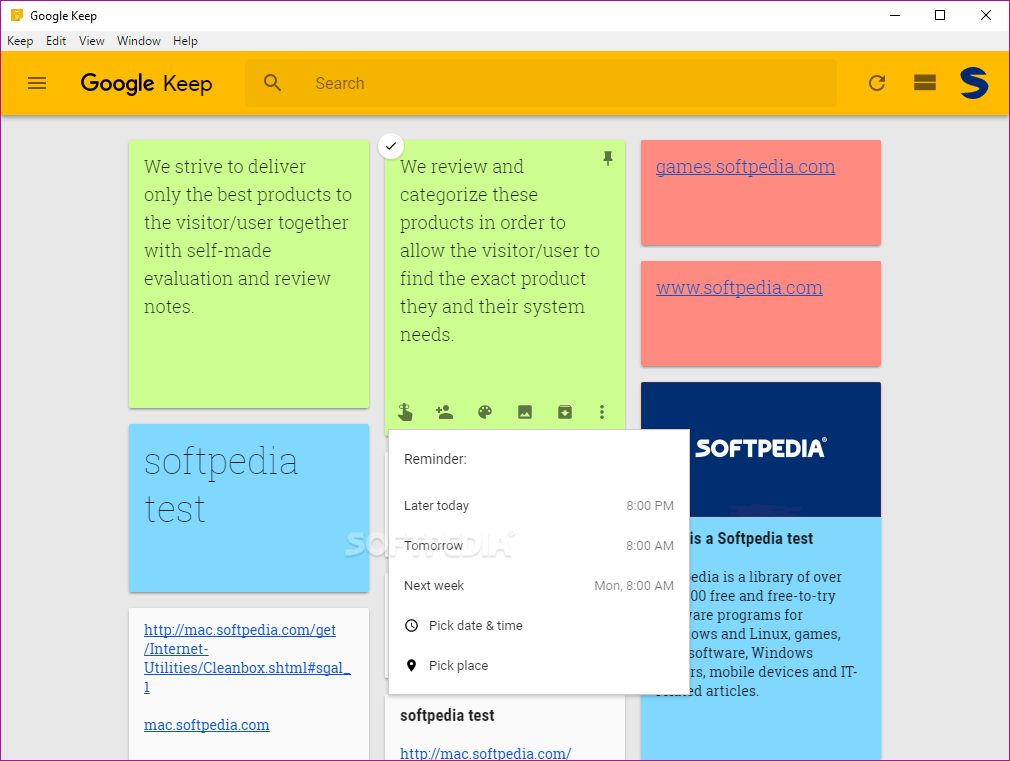Open the 'We review and categorize' note text
This screenshot has width=1010, height=761.
coord(500,251)
